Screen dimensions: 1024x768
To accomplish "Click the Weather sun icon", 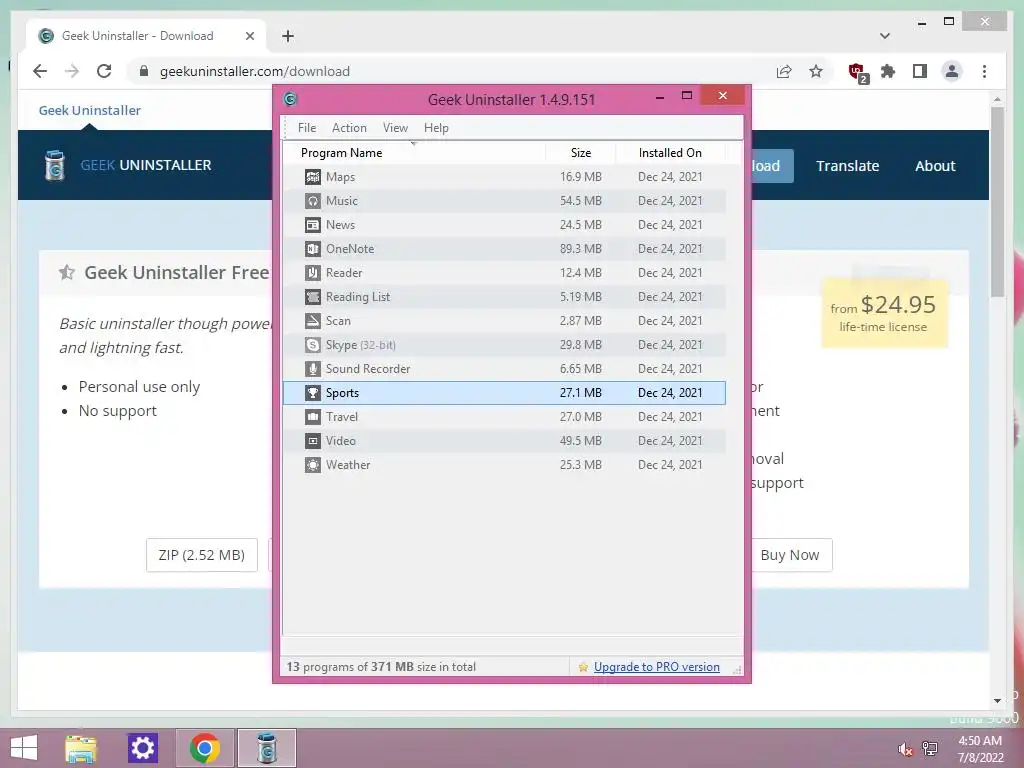I will (313, 465).
